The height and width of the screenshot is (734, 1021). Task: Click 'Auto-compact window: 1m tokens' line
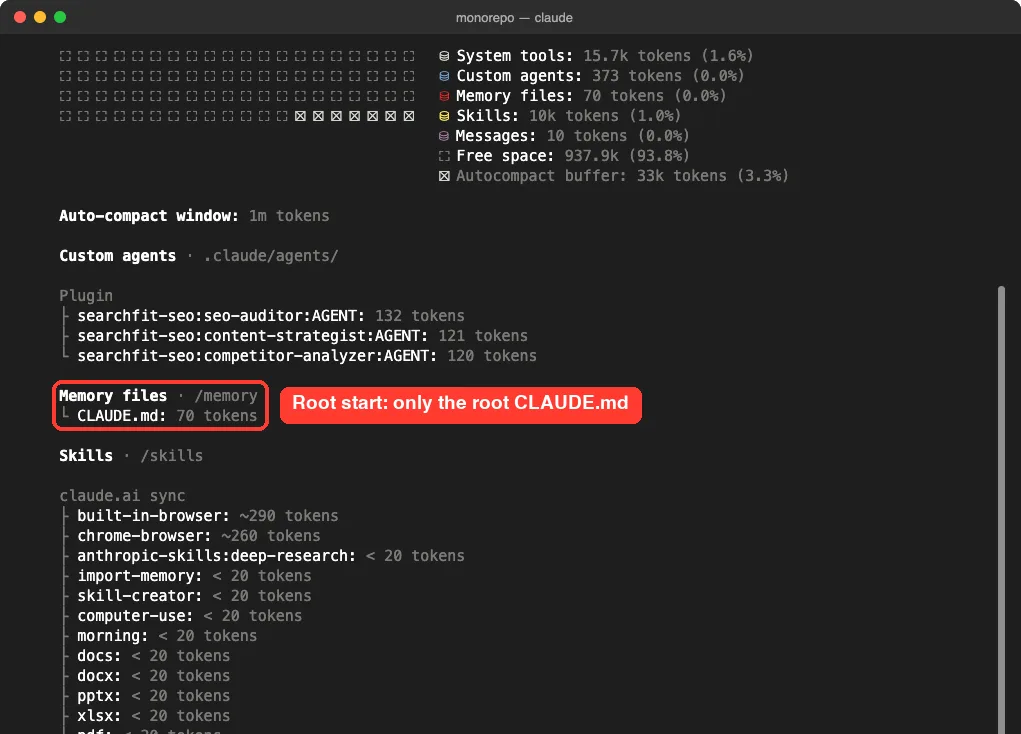tap(194, 216)
